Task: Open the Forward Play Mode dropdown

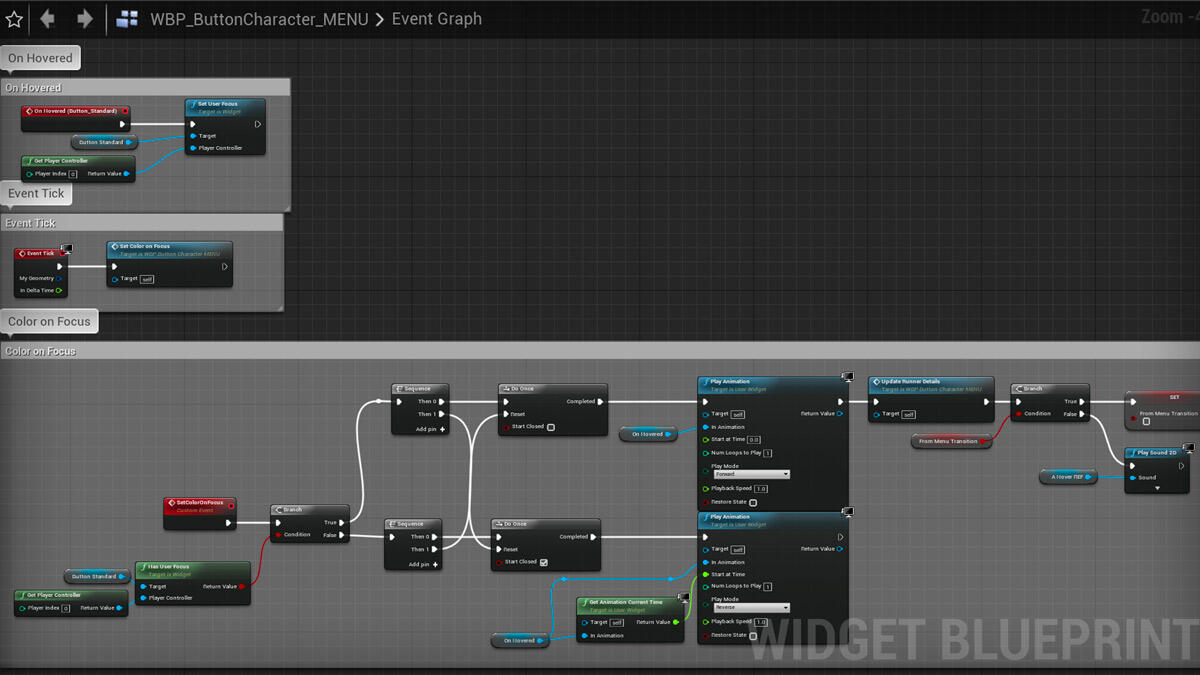Action: click(x=751, y=474)
